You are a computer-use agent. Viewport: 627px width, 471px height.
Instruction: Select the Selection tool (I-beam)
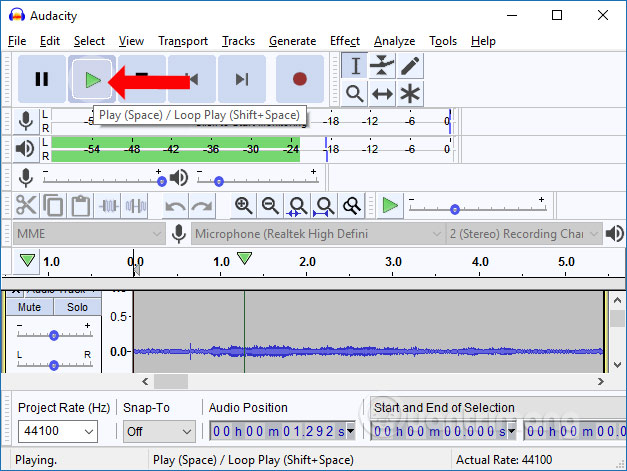tap(355, 66)
